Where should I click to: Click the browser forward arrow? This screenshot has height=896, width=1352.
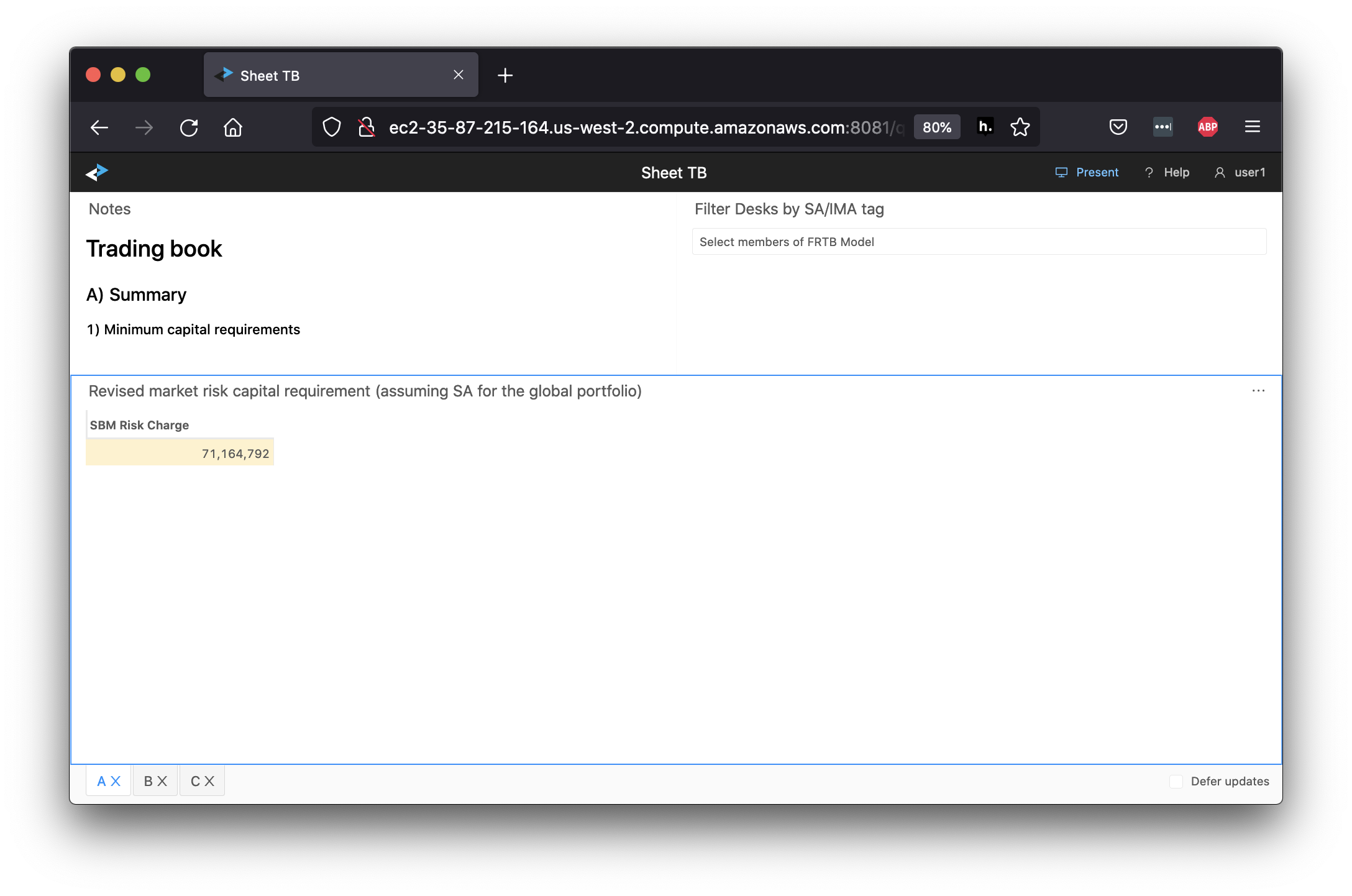pyautogui.click(x=144, y=127)
